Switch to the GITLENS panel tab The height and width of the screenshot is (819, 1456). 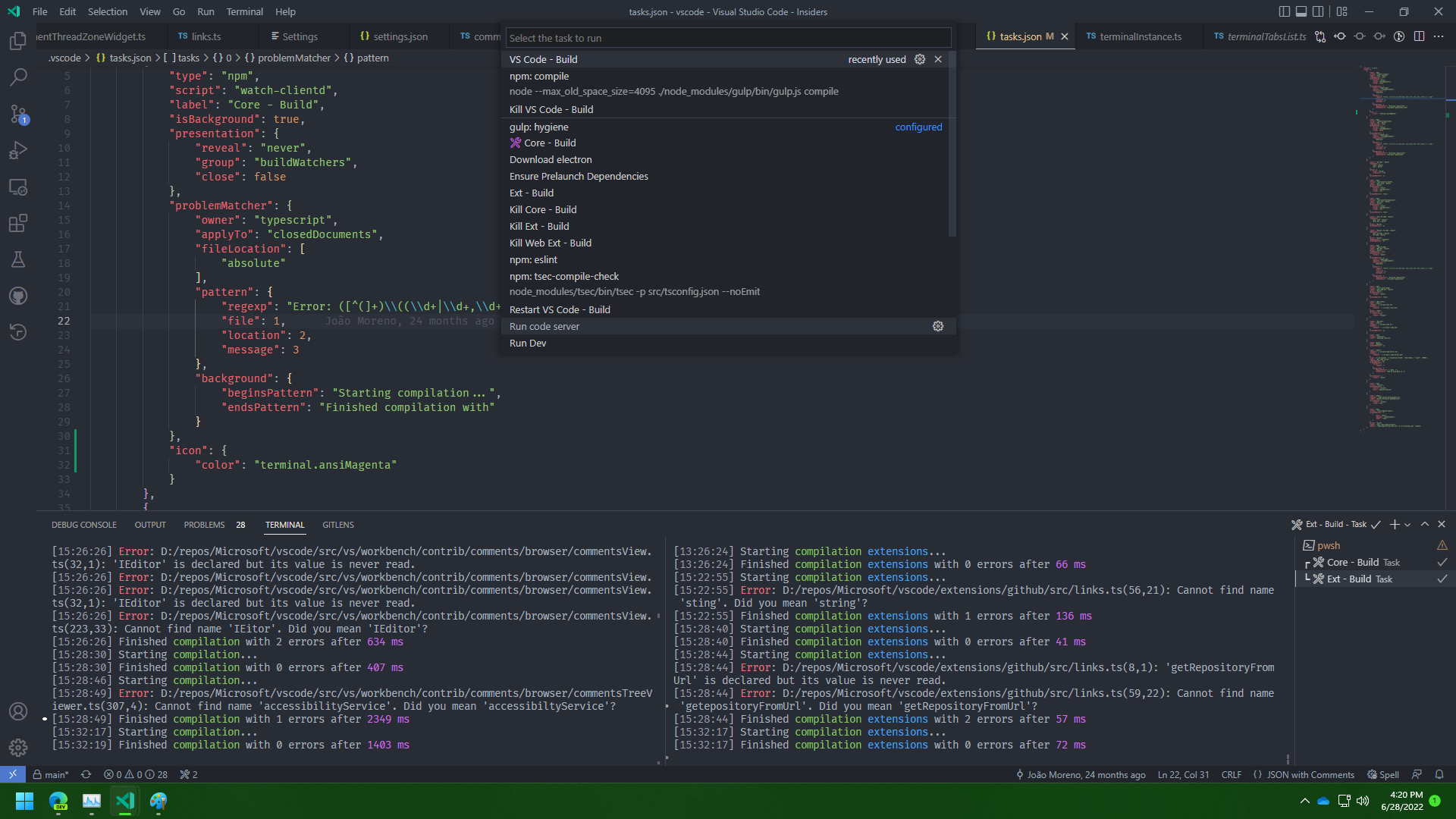pyautogui.click(x=338, y=525)
